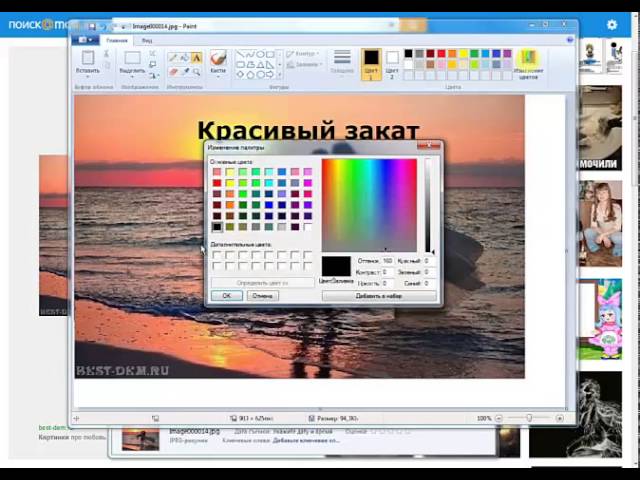Pick the Color picker eyedropper tool

pos(185,72)
